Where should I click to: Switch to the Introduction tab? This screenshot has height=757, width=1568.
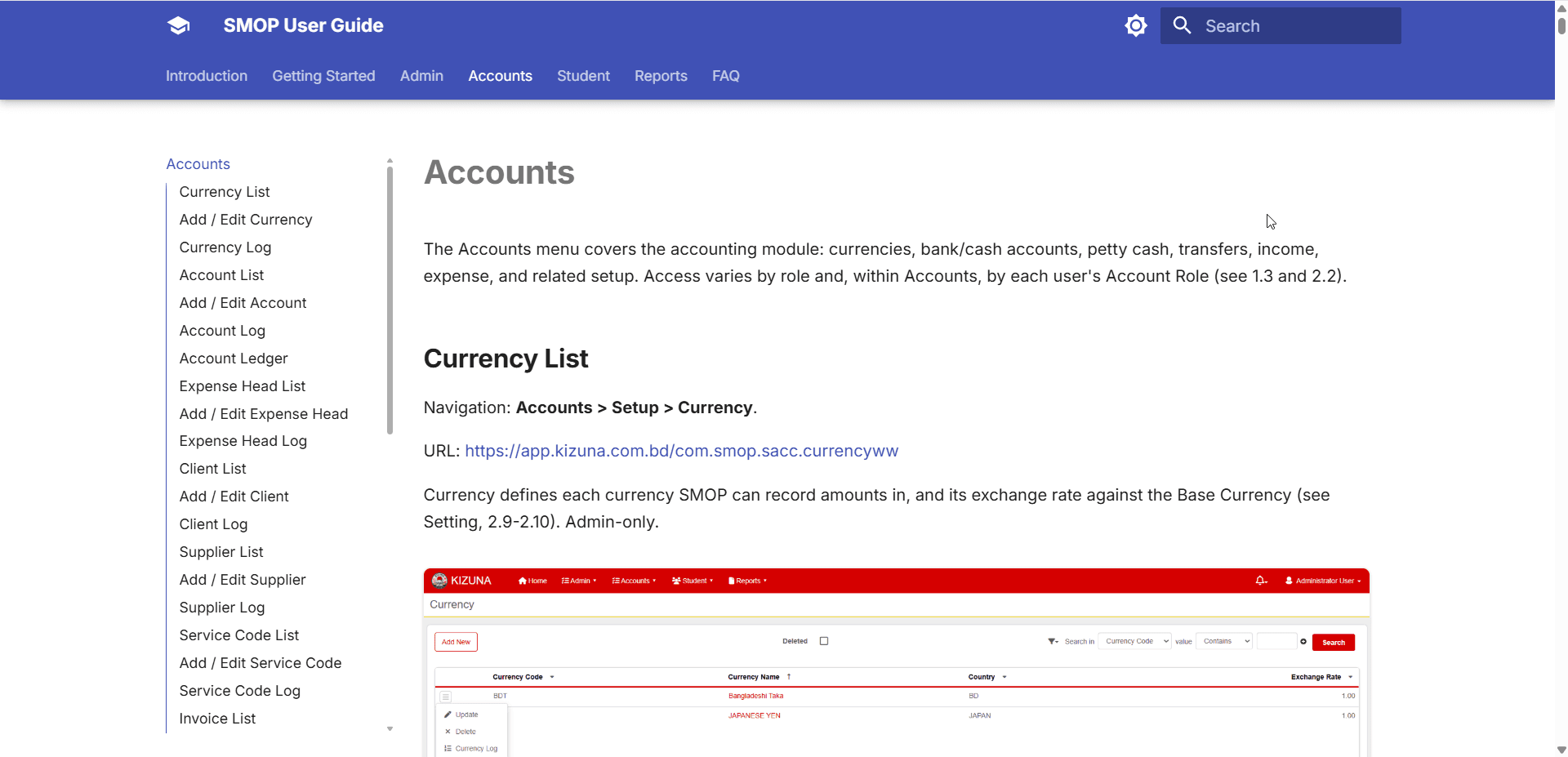(207, 76)
